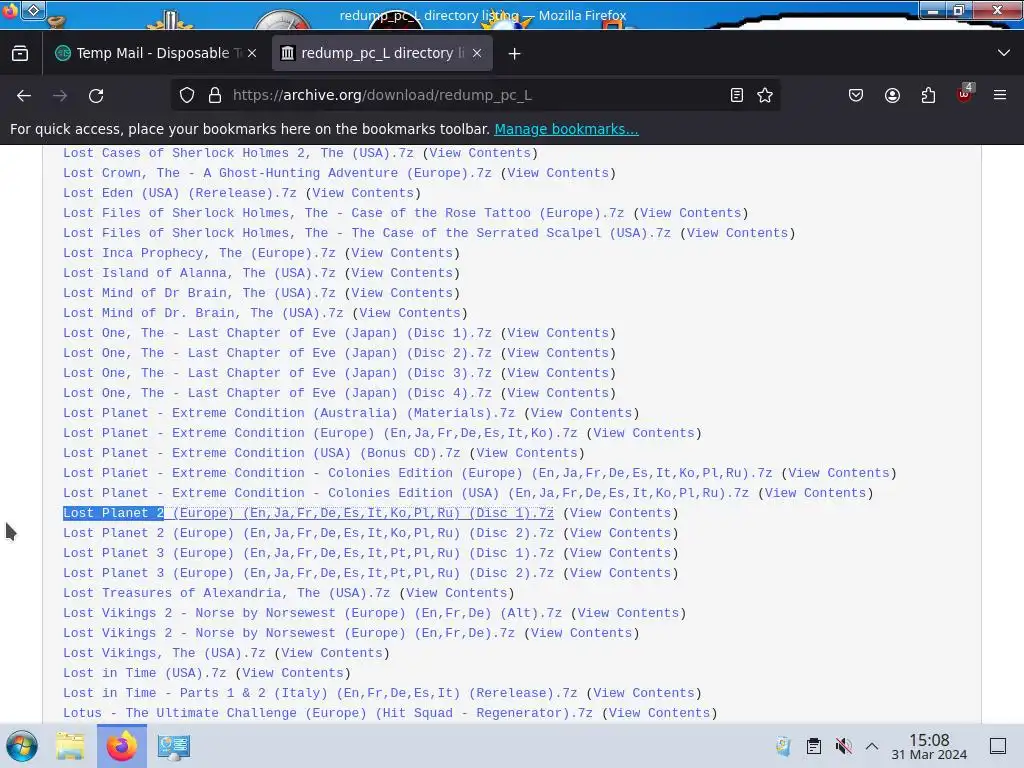Click the tracking protection shield icon
Viewport: 1024px width, 768px height.
click(x=187, y=95)
